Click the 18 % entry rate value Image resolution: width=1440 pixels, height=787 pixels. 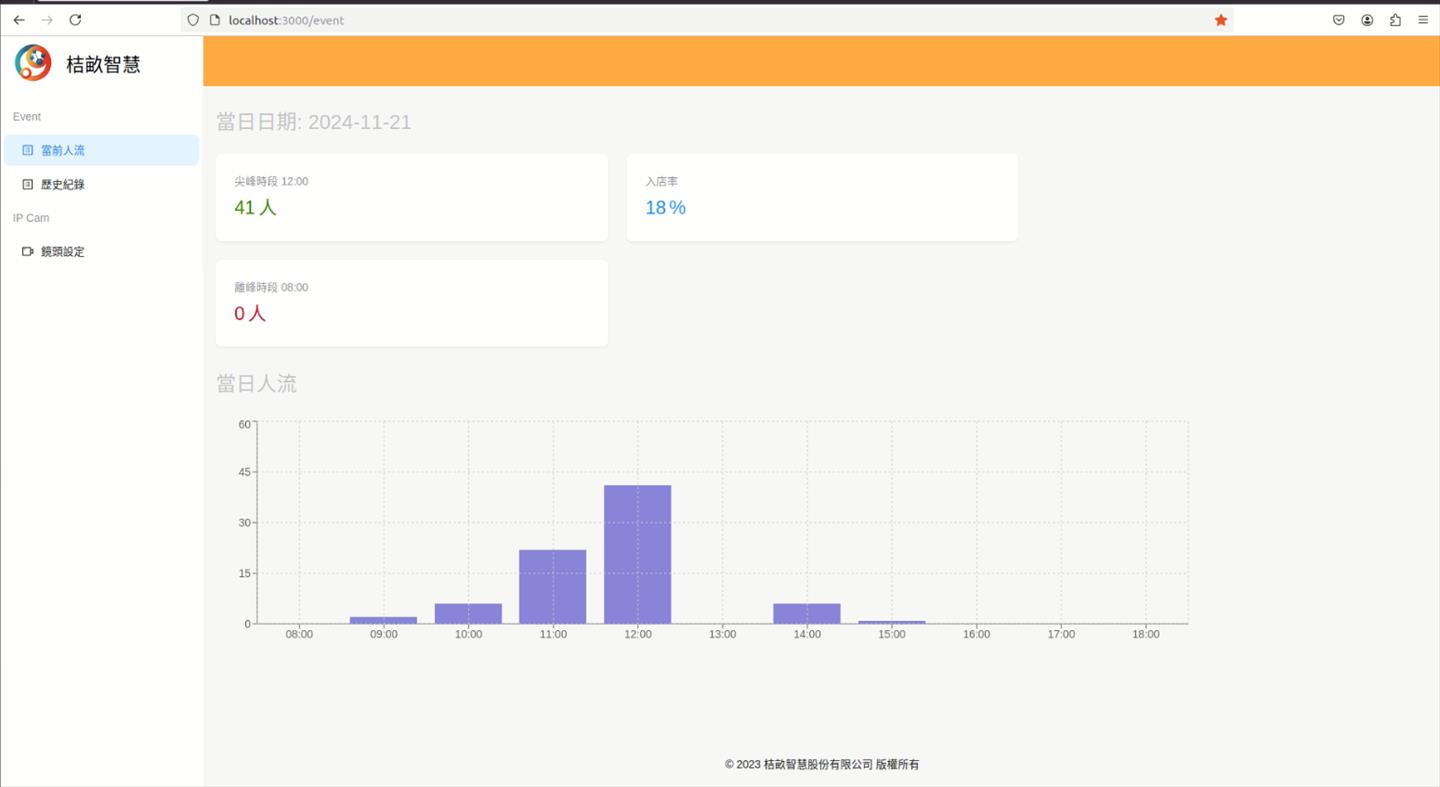coord(666,208)
